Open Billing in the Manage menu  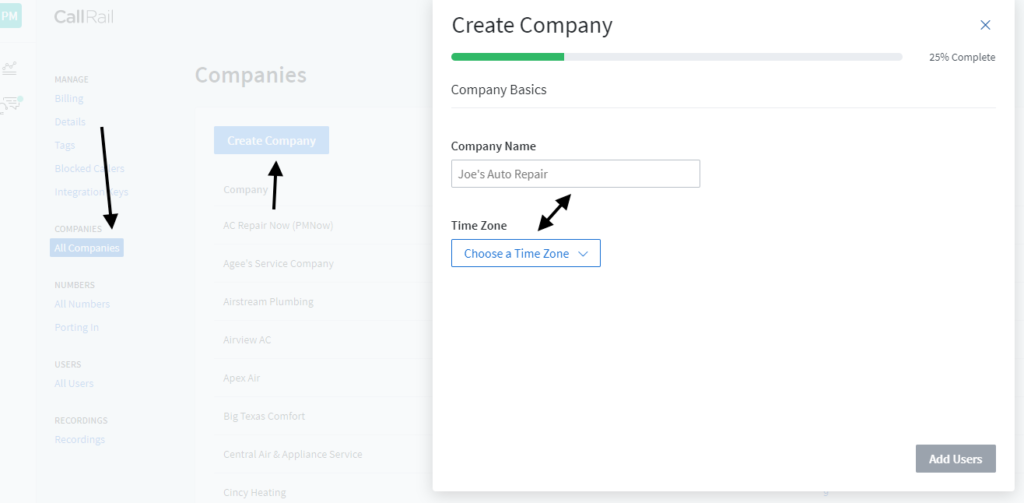69,99
